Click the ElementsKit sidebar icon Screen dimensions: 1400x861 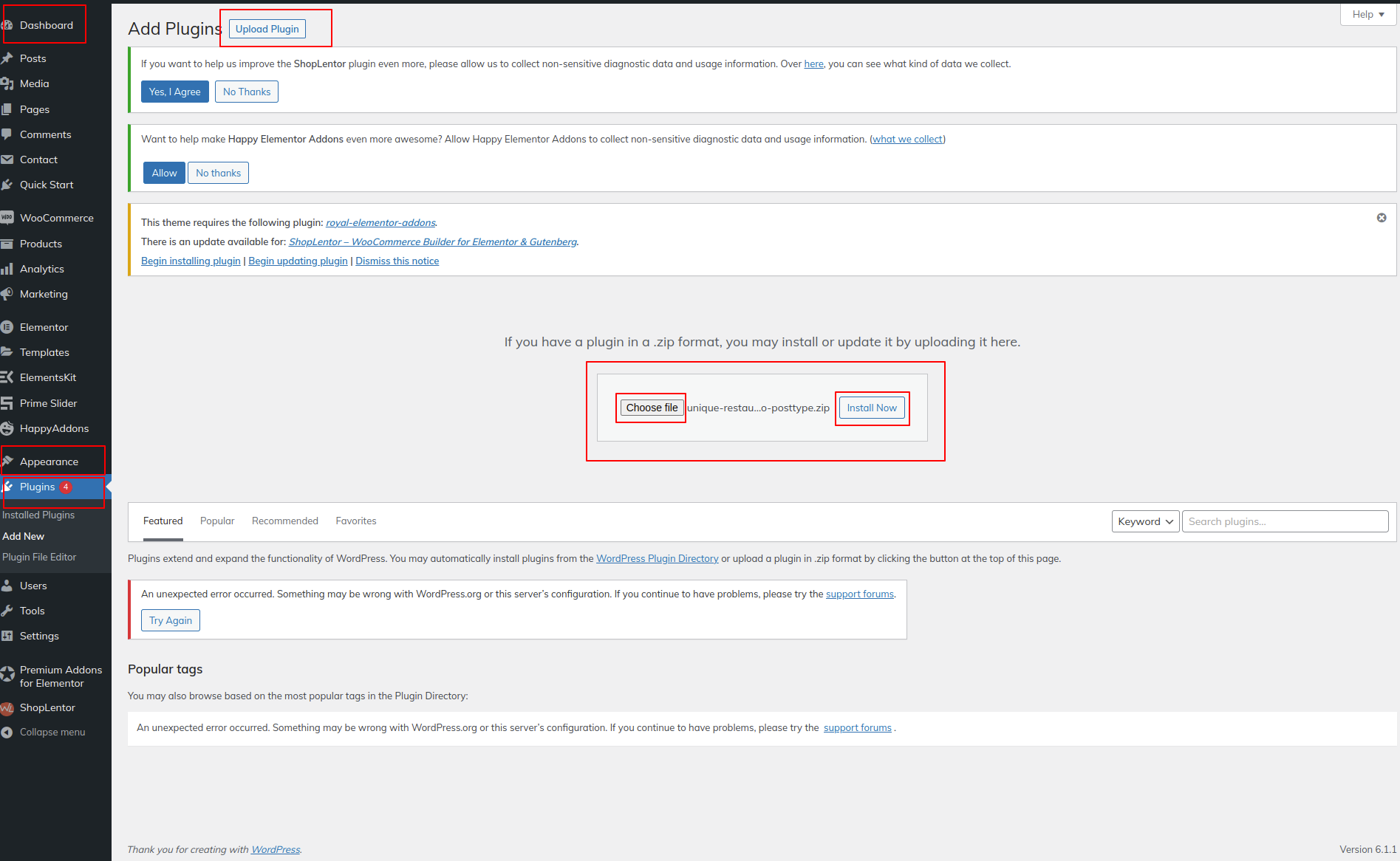coord(7,377)
